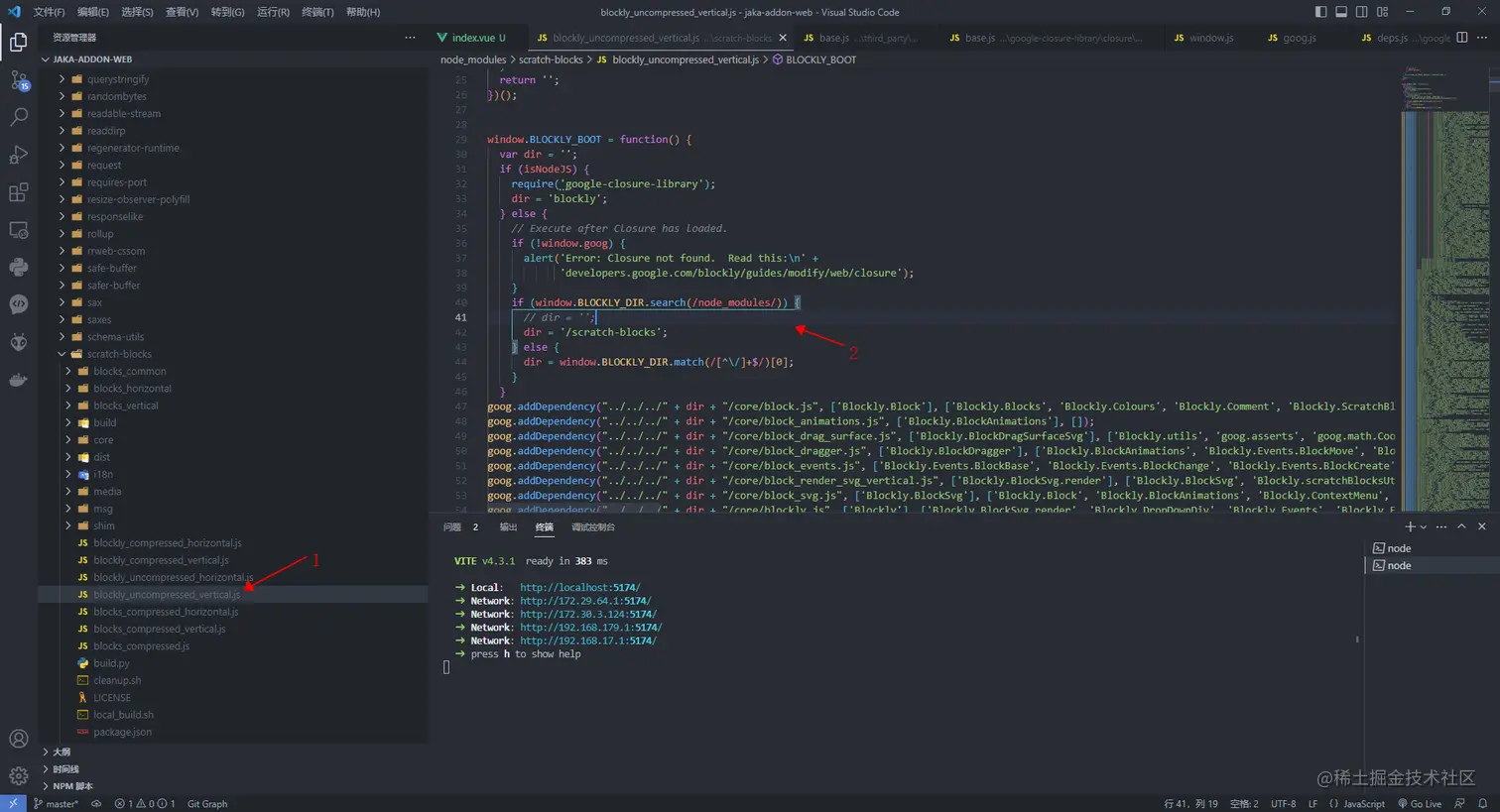Open explorer panel more actions ellipsis
This screenshot has width=1500, height=812.
(x=410, y=38)
